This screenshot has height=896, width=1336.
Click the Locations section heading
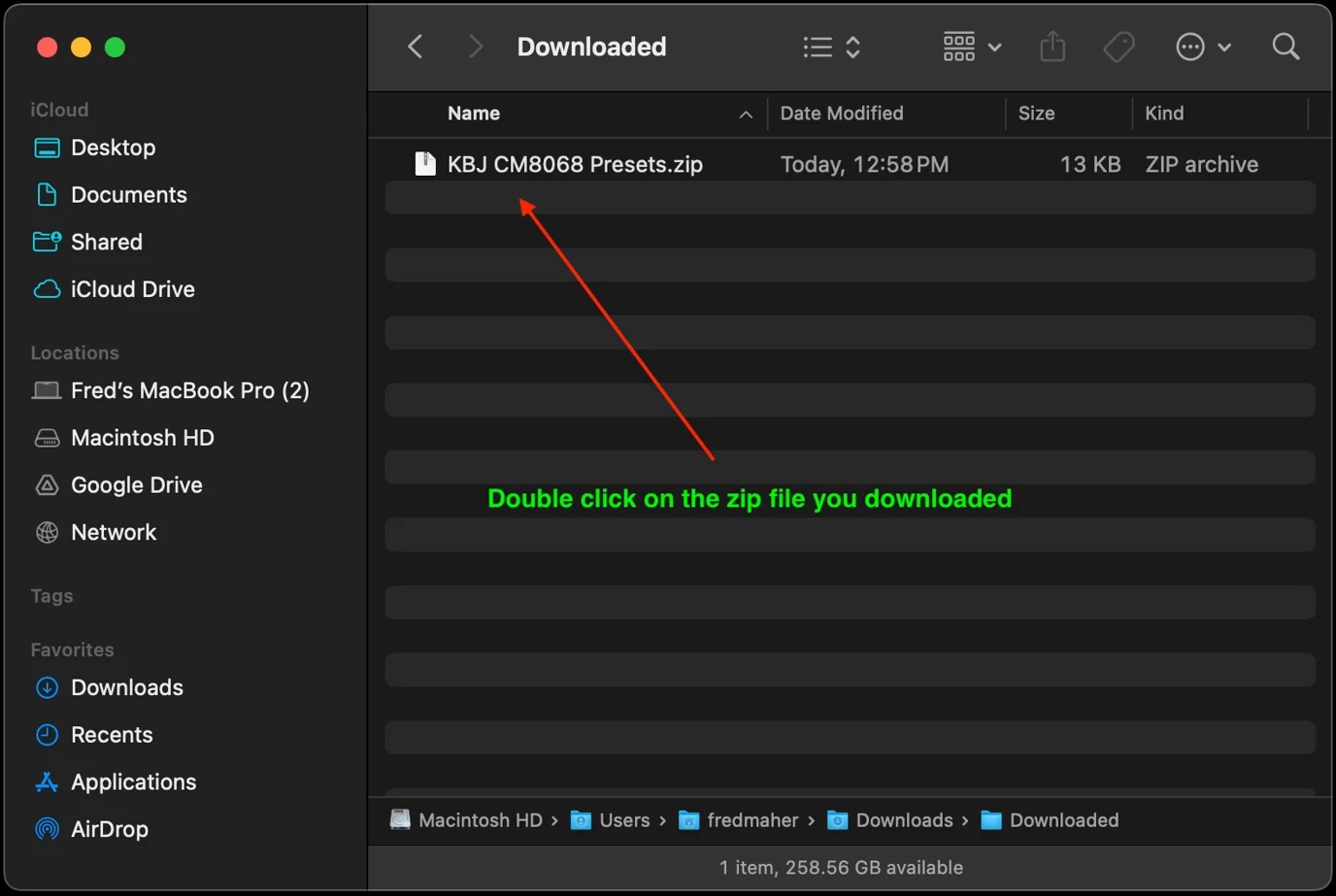pos(75,353)
